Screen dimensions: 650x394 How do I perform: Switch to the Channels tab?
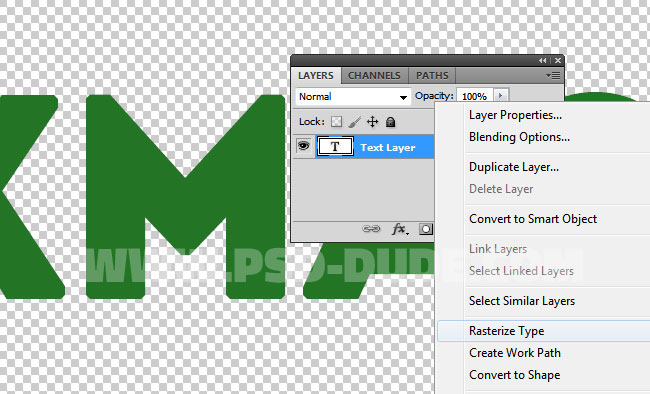click(374, 75)
